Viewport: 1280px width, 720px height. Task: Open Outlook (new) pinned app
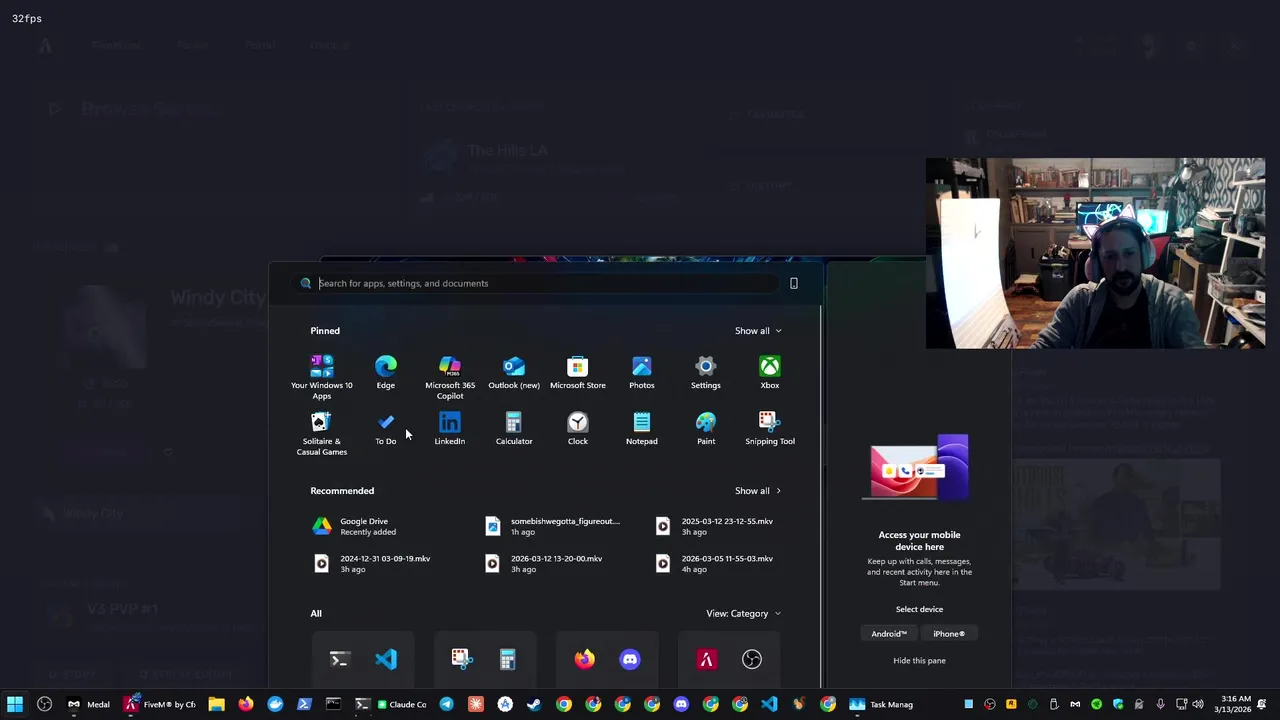(513, 373)
